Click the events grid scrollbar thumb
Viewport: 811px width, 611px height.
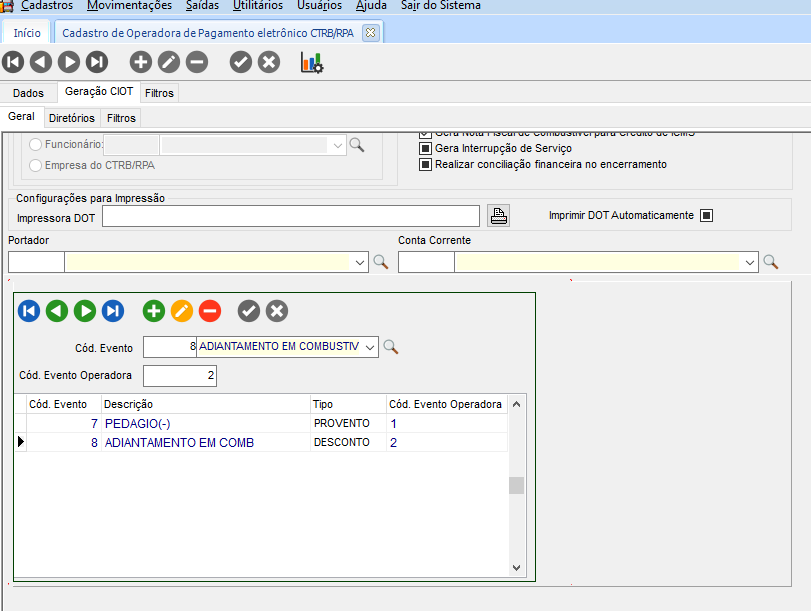point(516,485)
